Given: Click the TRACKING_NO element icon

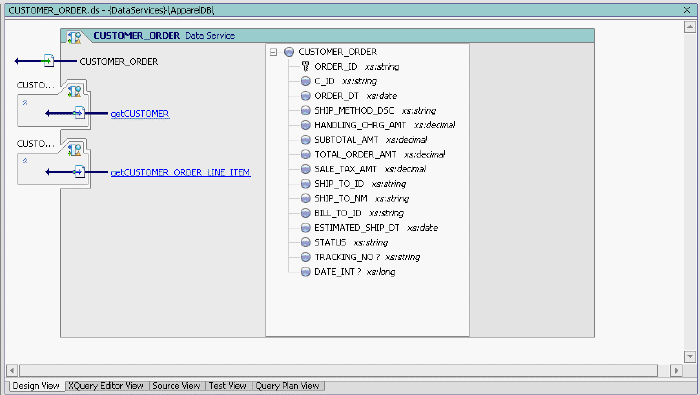Looking at the screenshot, I should [305, 257].
